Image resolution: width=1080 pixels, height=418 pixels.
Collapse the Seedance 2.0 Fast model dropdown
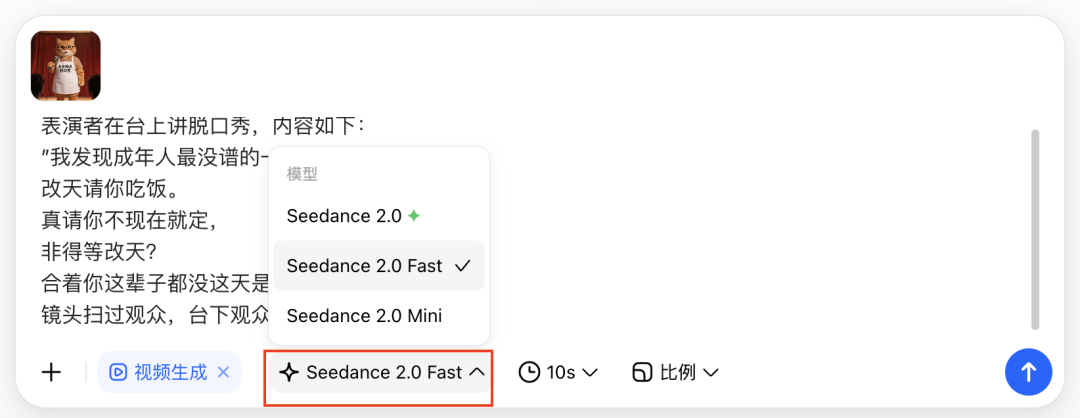pyautogui.click(x=380, y=373)
